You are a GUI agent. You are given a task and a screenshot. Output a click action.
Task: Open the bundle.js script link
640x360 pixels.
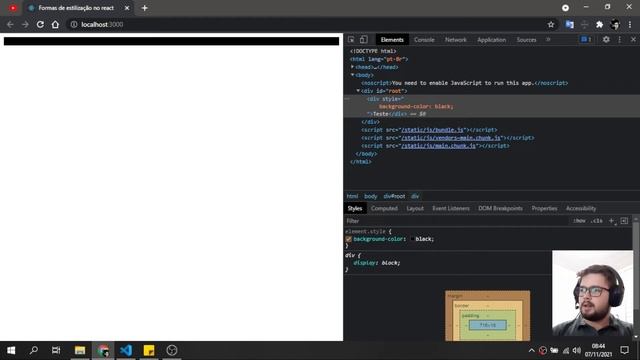[x=433, y=130]
